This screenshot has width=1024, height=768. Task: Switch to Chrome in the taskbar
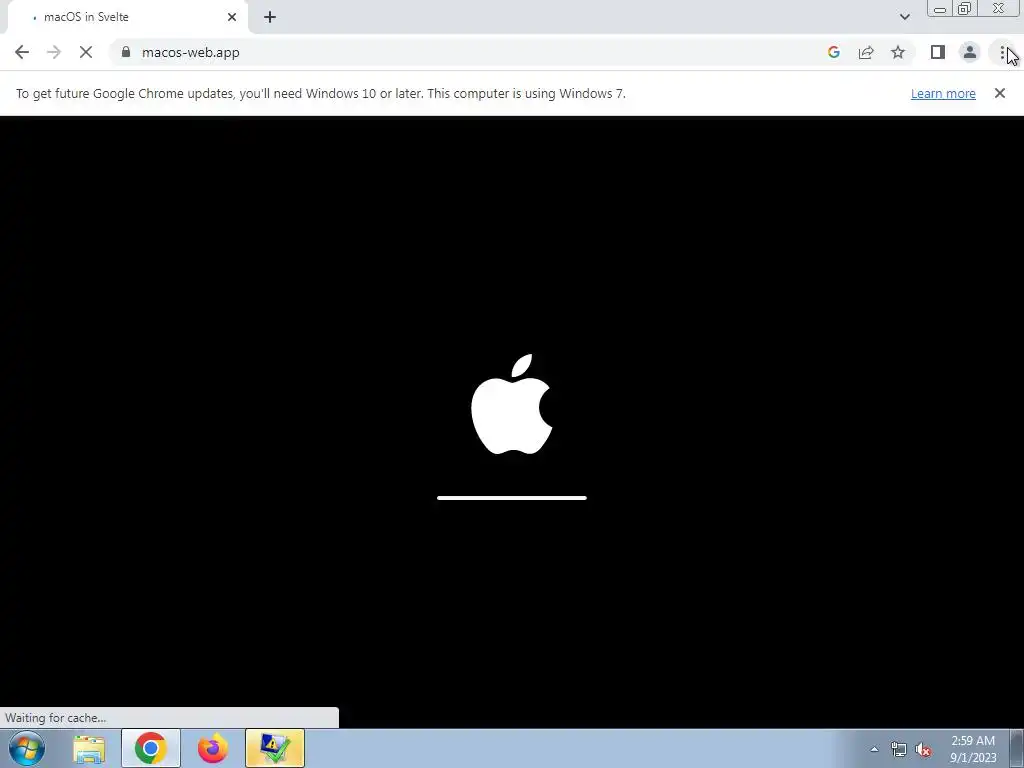(151, 748)
